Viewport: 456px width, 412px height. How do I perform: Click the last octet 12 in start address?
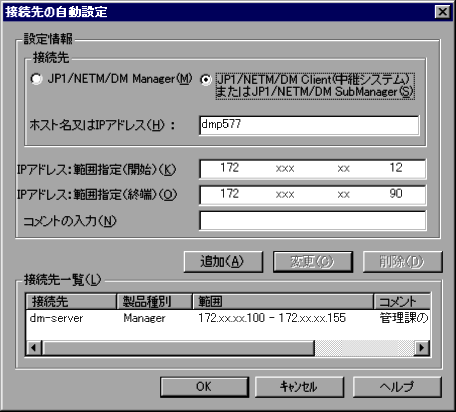396,168
